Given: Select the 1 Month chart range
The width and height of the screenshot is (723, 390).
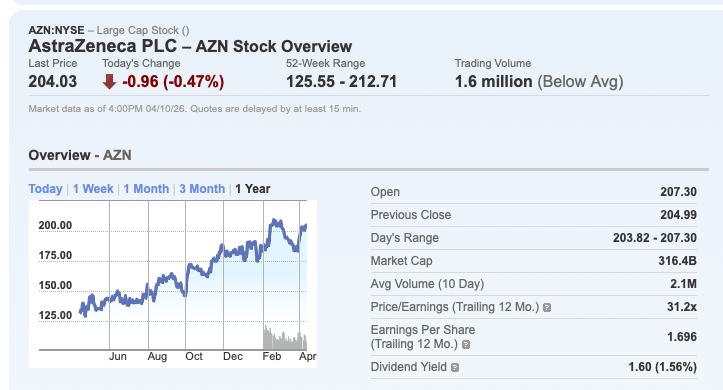Looking at the screenshot, I should [146, 189].
